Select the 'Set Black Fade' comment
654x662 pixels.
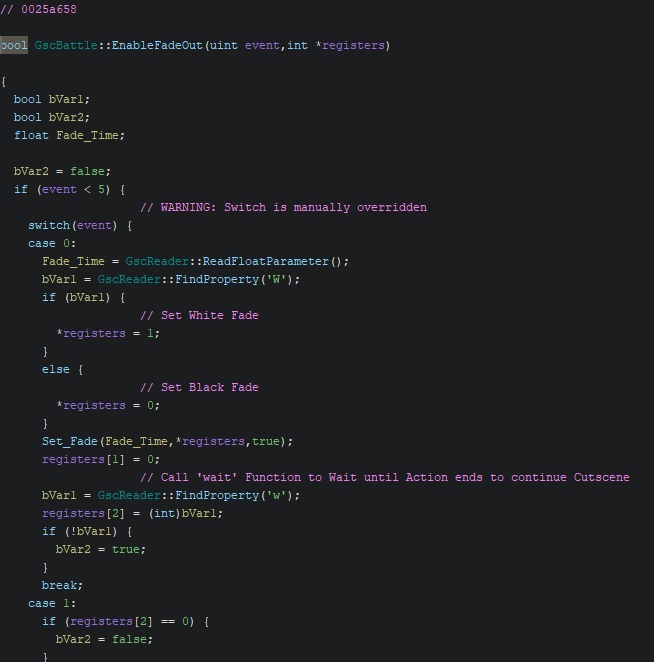point(199,388)
